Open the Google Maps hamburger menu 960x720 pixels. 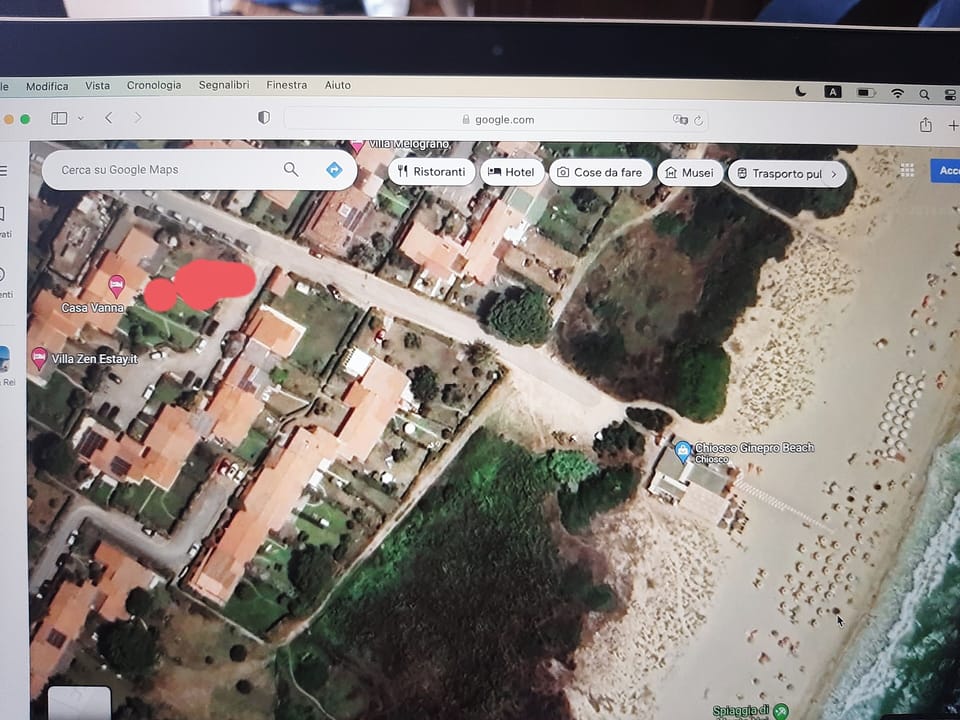3,170
